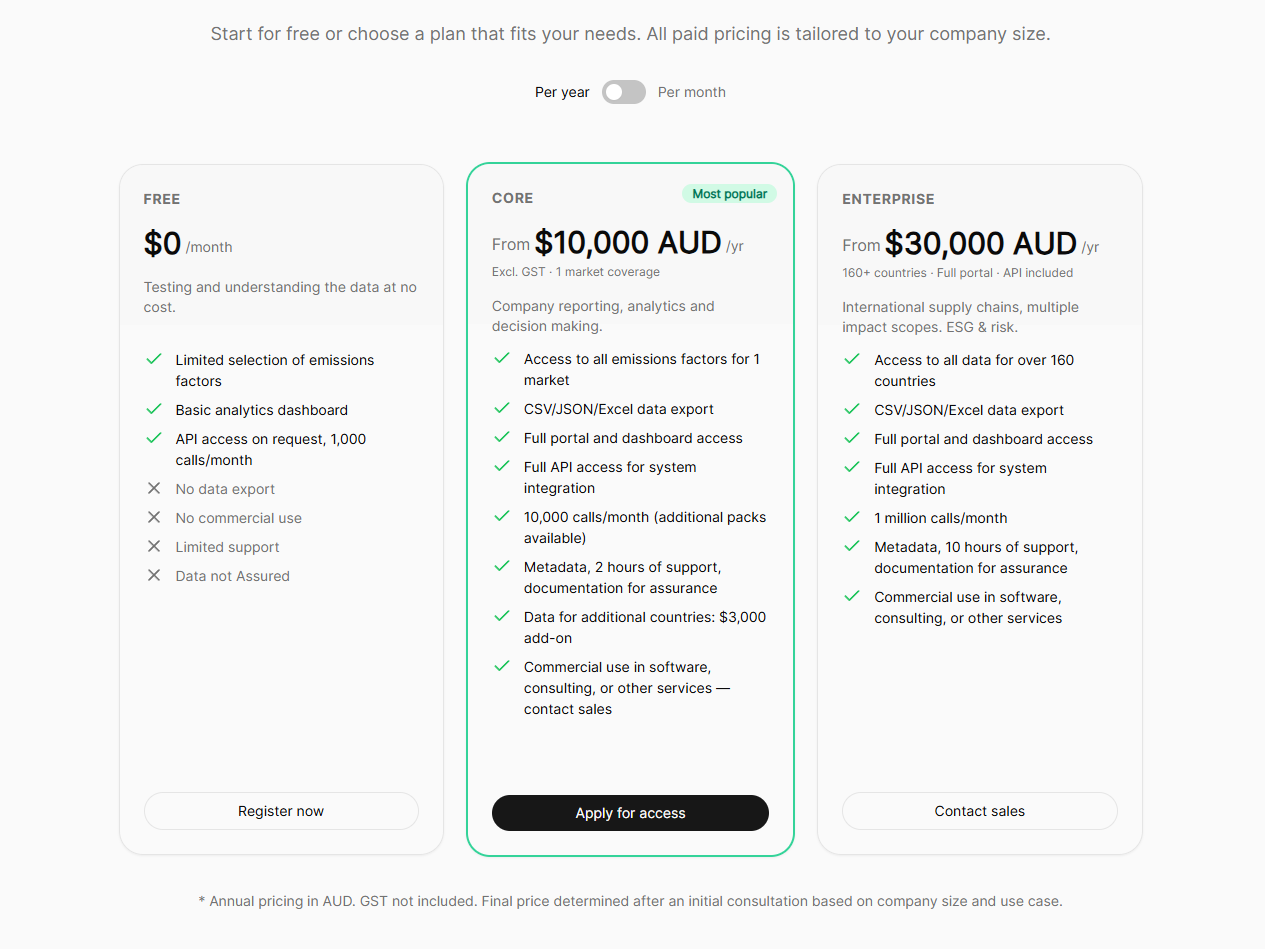Click the Register now button
The image size is (1265, 949).
tap(281, 811)
